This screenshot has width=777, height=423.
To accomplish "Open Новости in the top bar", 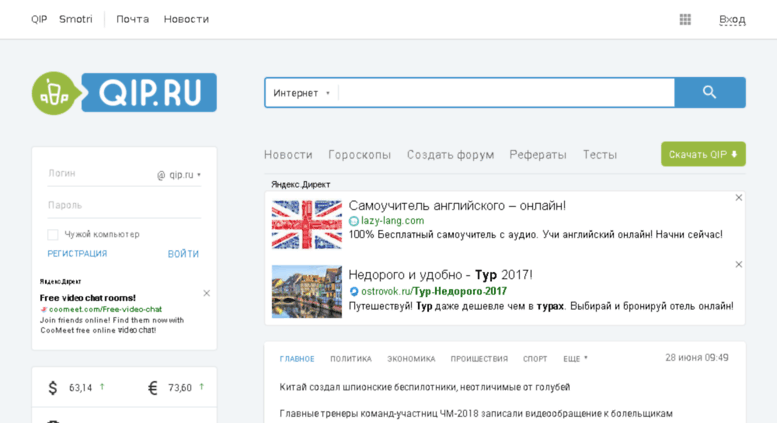I will 186,19.
